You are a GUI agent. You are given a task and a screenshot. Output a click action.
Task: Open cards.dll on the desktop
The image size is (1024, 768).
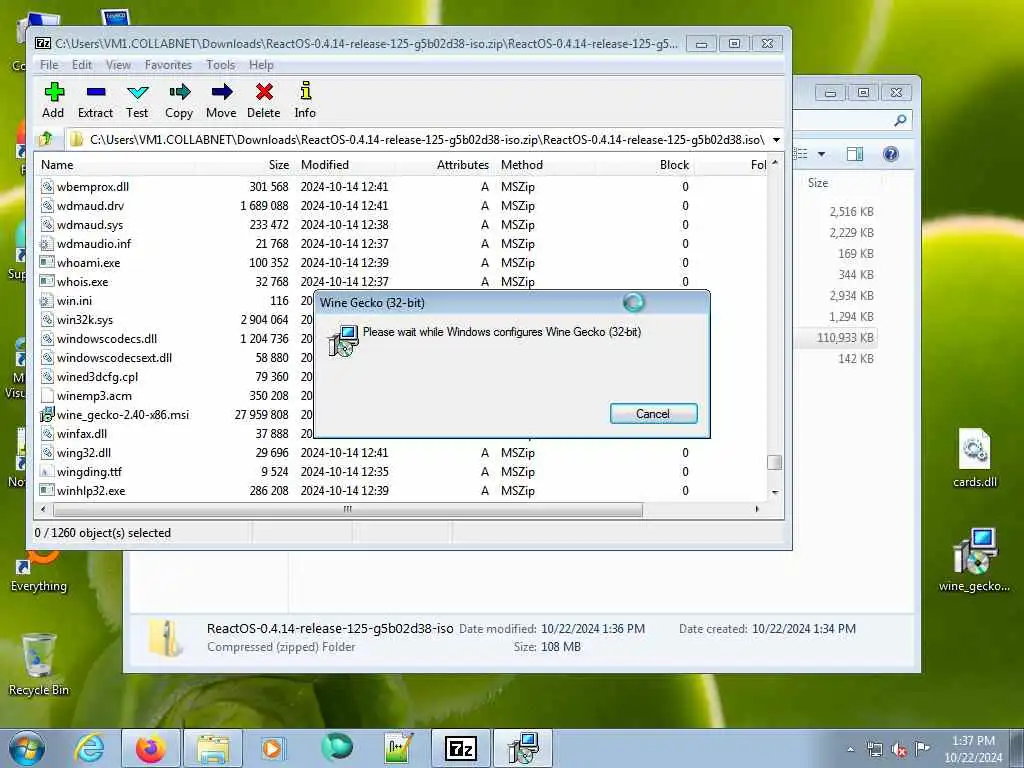tap(975, 458)
